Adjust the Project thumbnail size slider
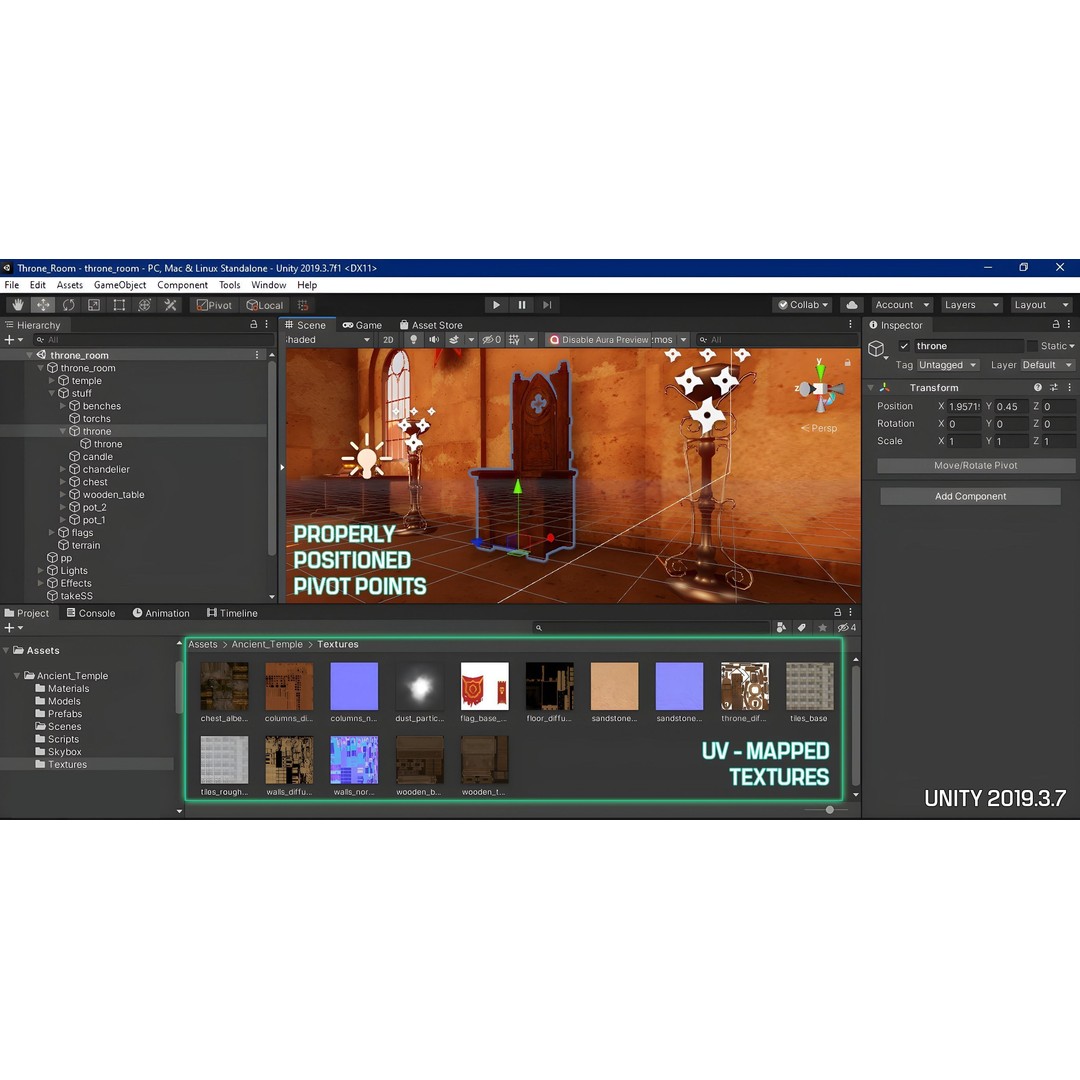The image size is (1080, 1080). coord(829,810)
